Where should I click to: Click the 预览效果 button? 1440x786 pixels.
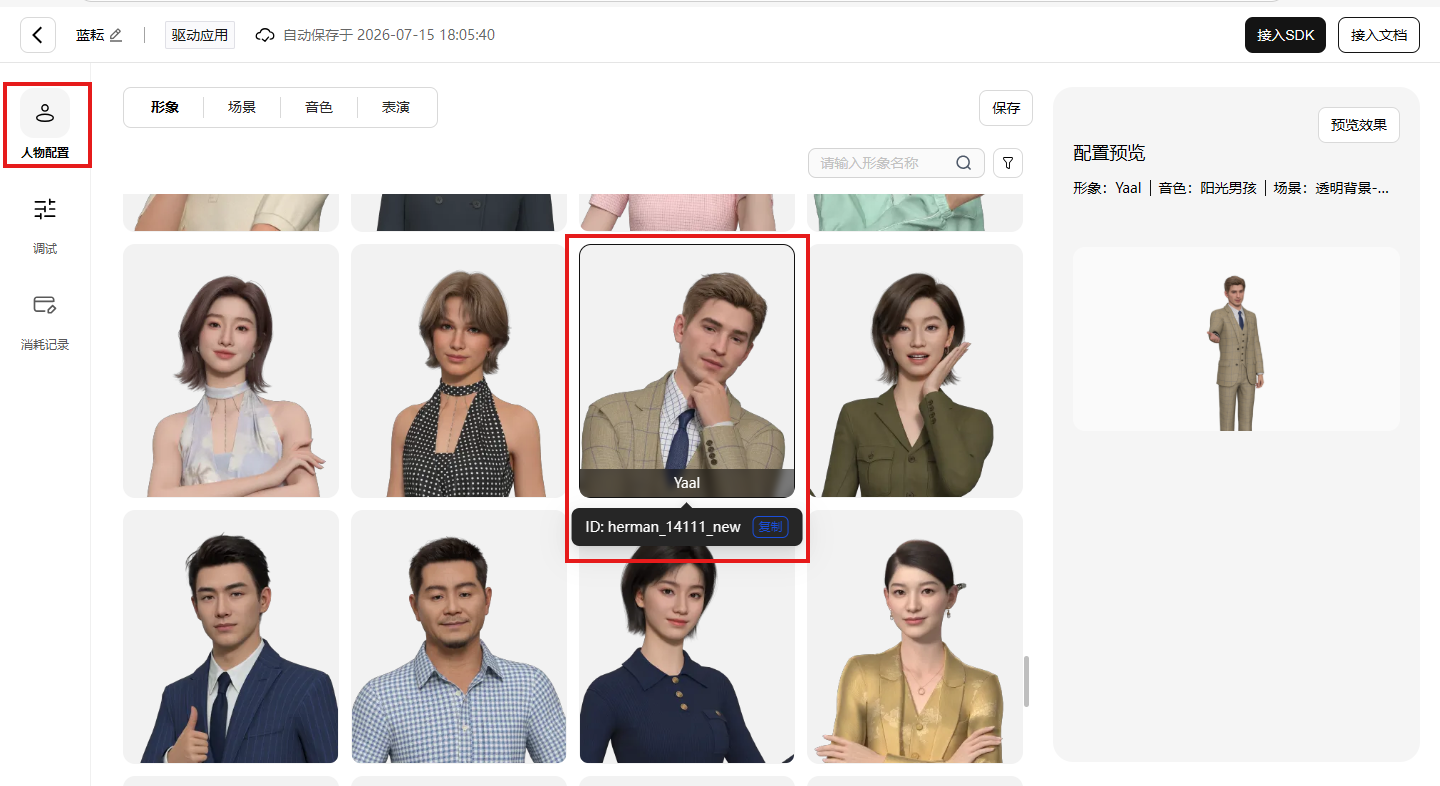pos(1359,125)
